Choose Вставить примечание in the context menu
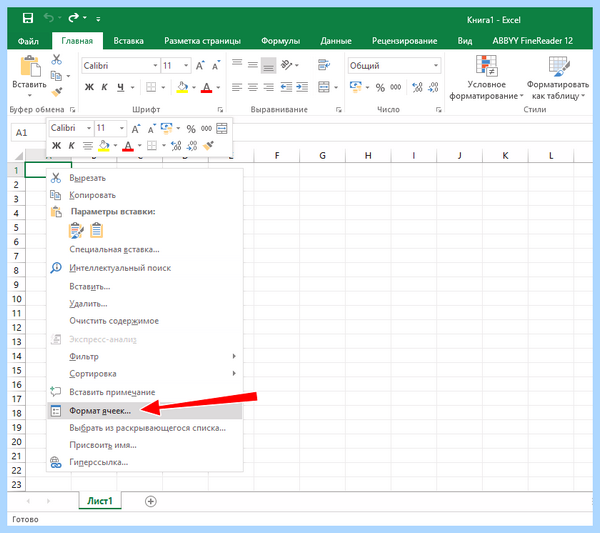 pos(145,392)
